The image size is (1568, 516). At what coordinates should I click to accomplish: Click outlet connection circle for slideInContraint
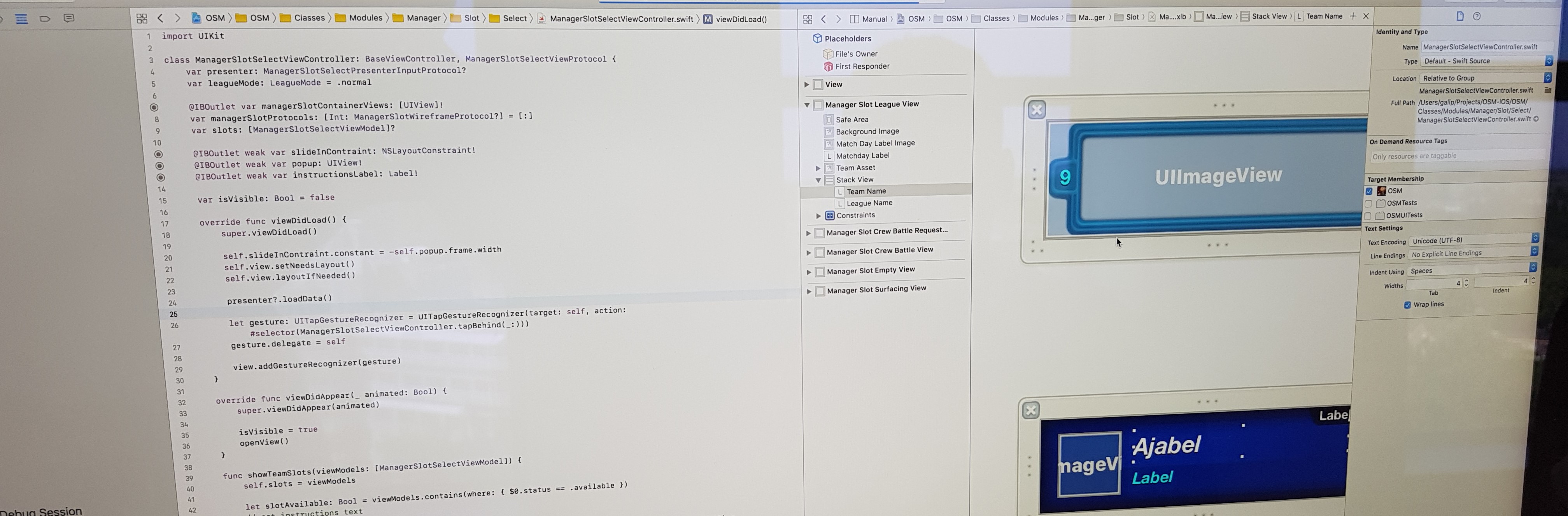[x=158, y=154]
